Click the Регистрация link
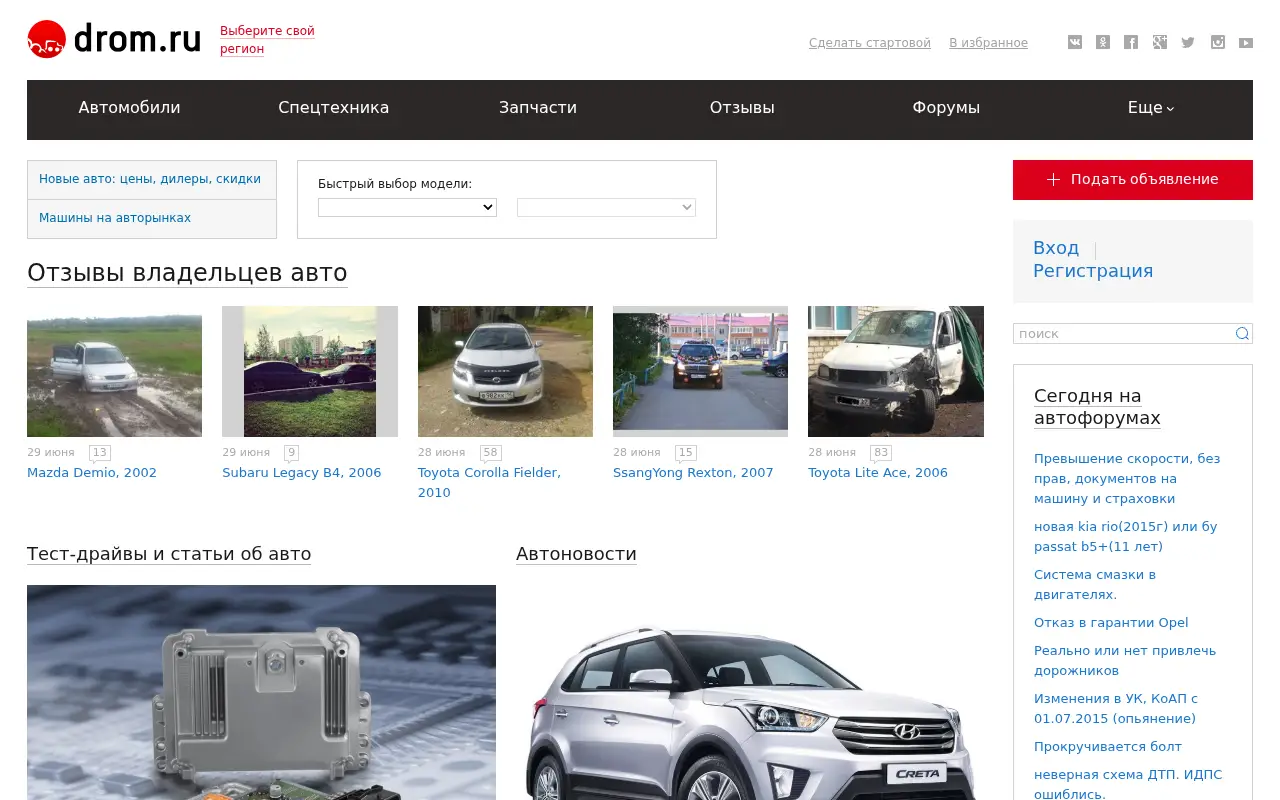The height and width of the screenshot is (800, 1280). (x=1093, y=271)
